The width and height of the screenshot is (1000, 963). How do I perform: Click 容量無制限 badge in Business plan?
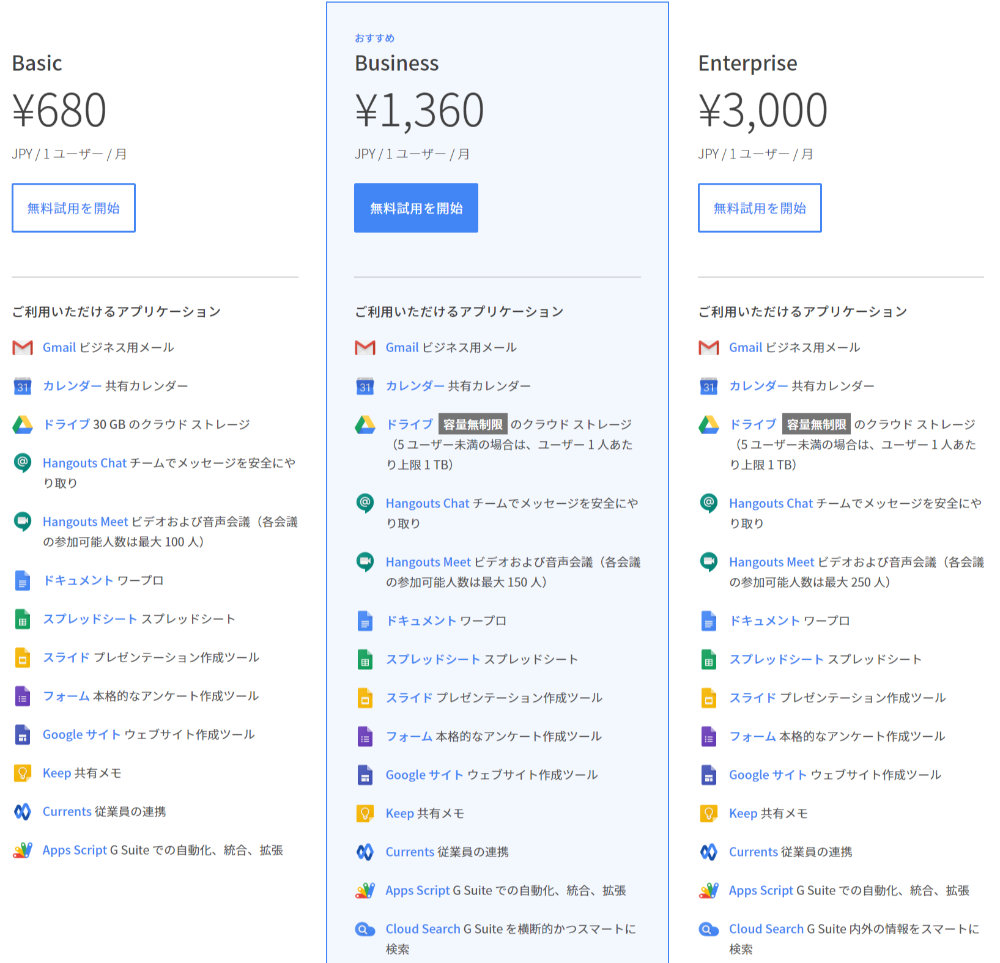[473, 425]
